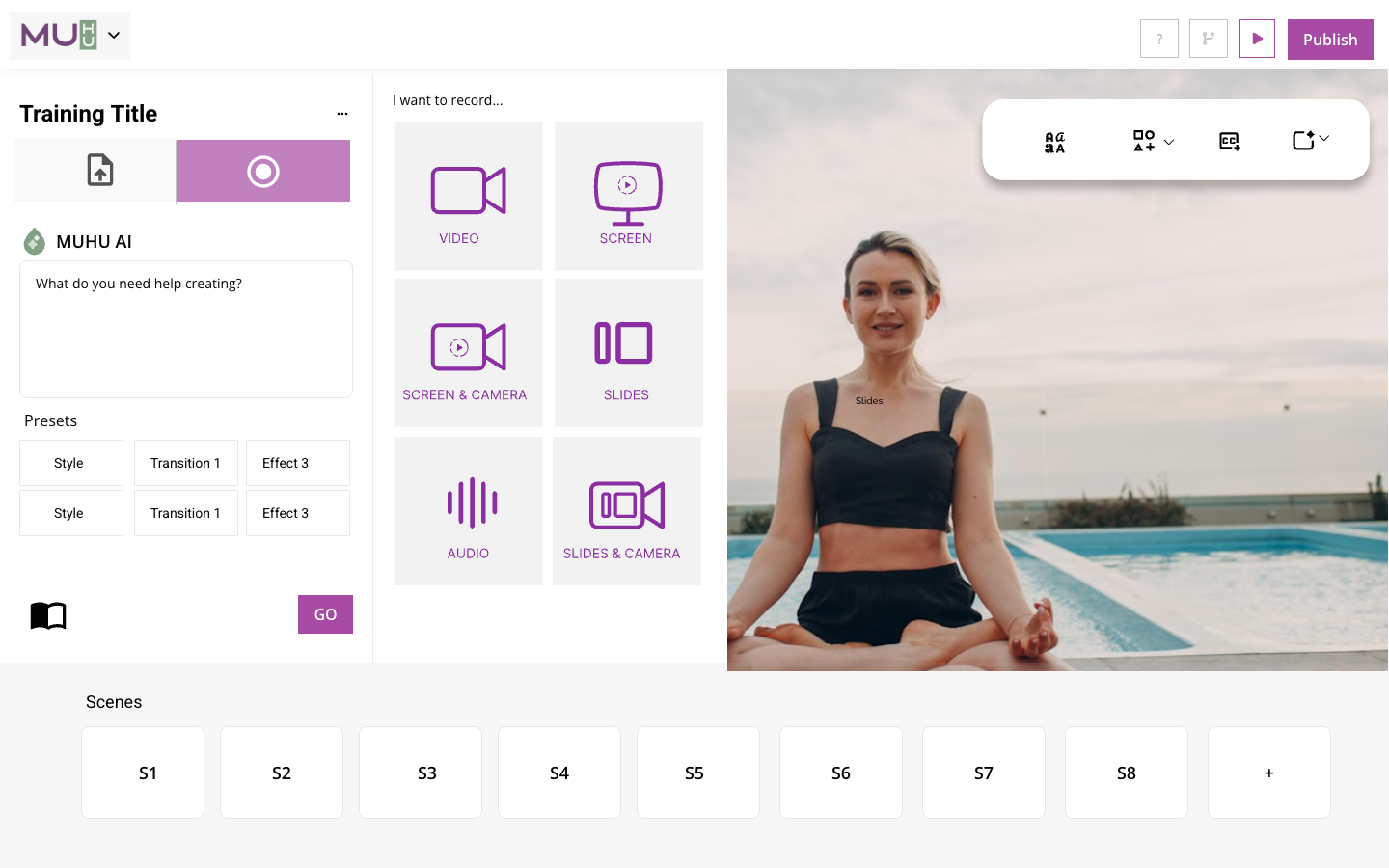The width and height of the screenshot is (1389, 868).
Task: Select scene S6
Action: 841,773
